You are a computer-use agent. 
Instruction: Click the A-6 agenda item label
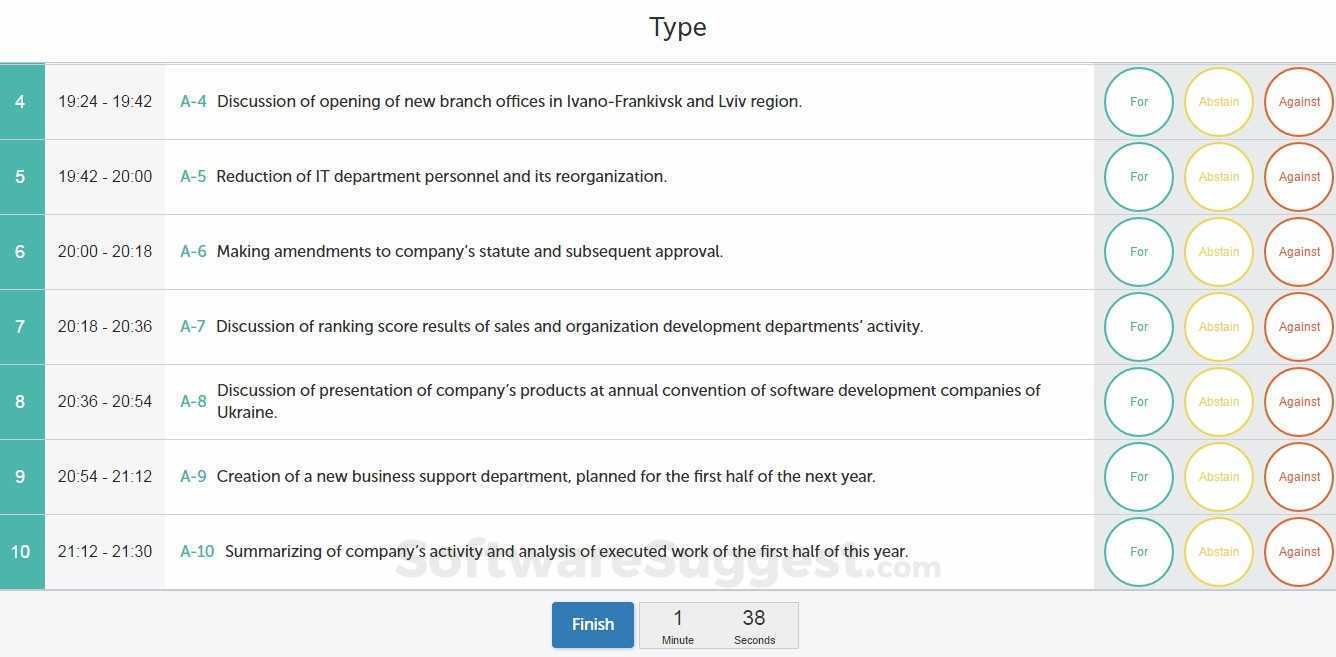[x=193, y=252]
